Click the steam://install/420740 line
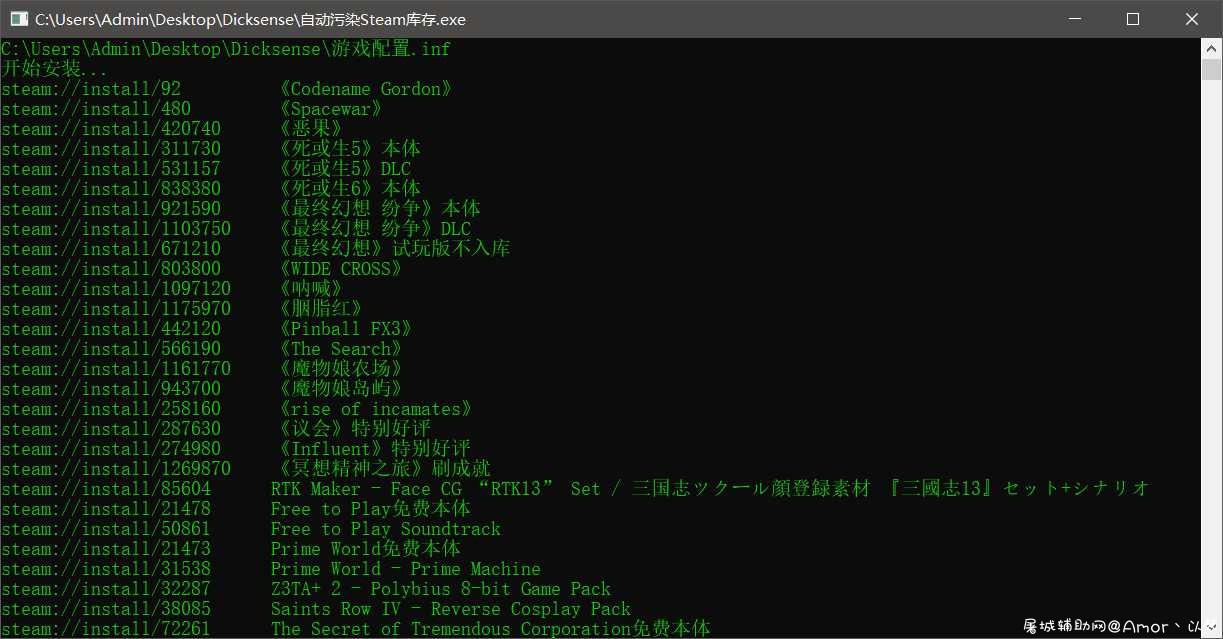Screen dimensions: 1223x639 coord(111,129)
